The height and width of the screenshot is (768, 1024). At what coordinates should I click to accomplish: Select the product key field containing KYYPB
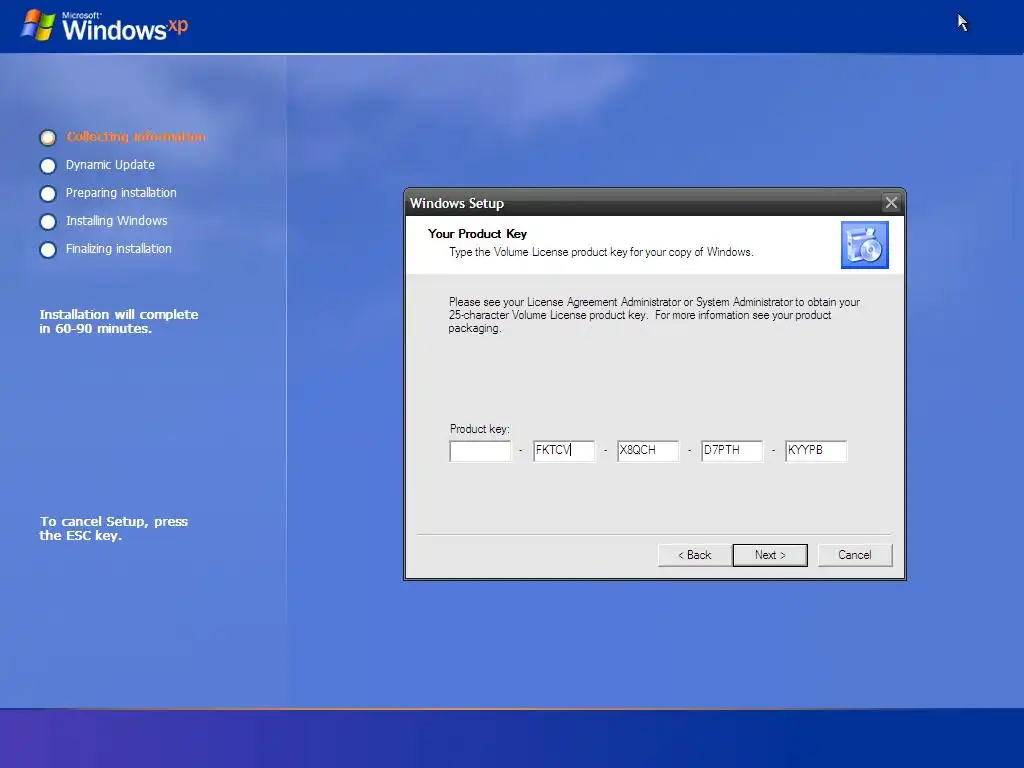816,451
